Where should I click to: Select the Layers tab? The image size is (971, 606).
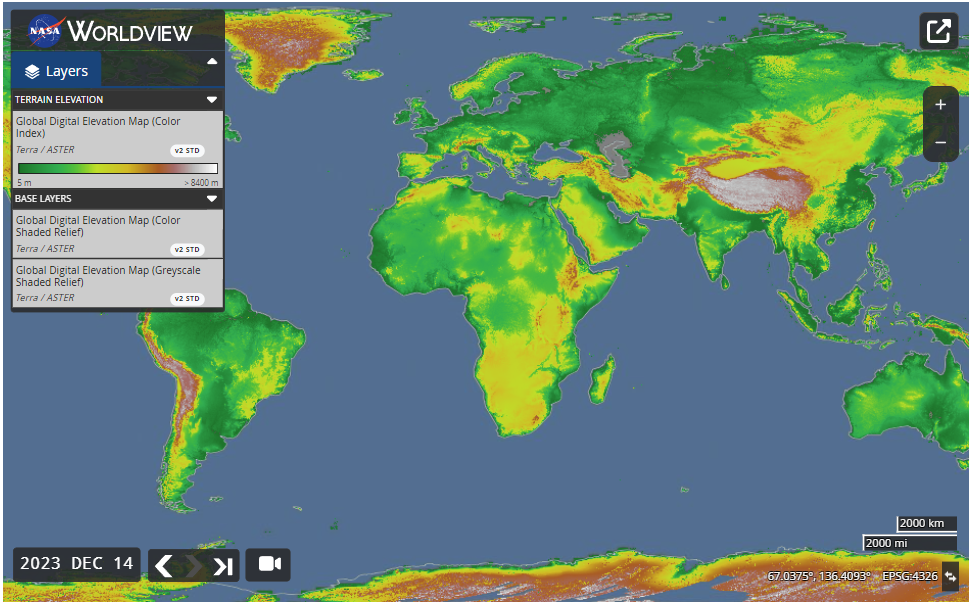[56, 71]
